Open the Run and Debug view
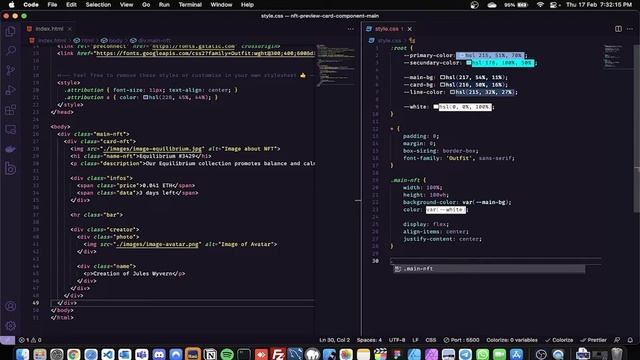640x360 pixels. [11, 90]
